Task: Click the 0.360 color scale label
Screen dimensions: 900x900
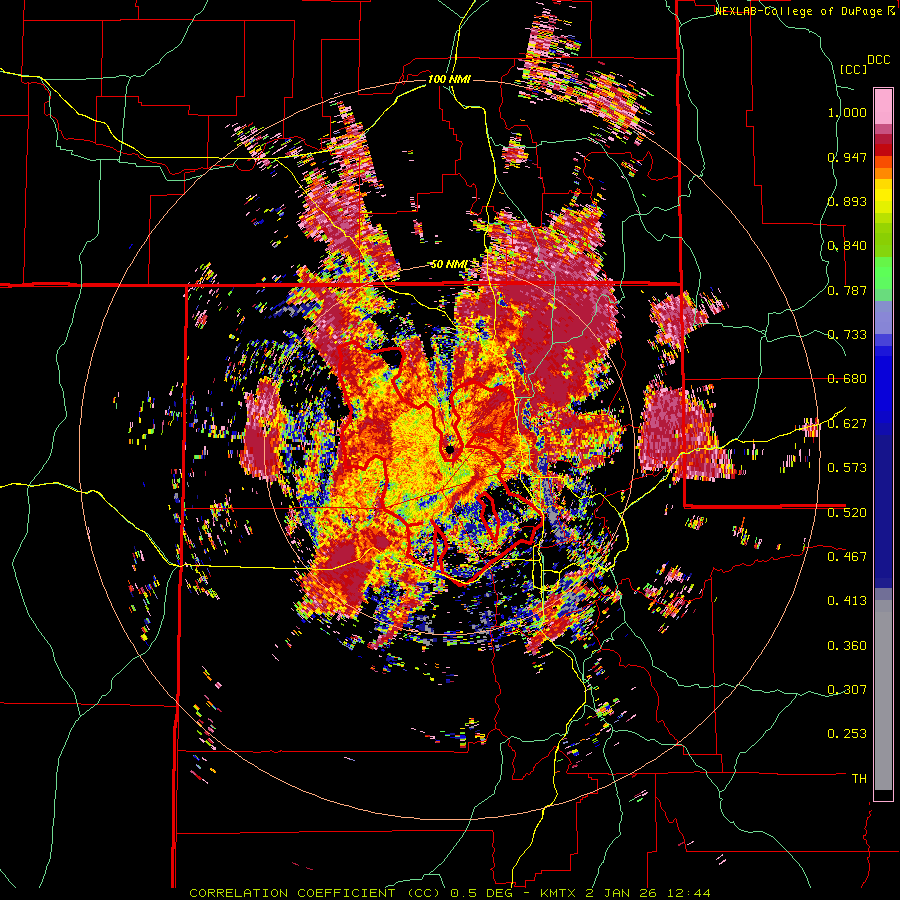Action: pyautogui.click(x=847, y=646)
